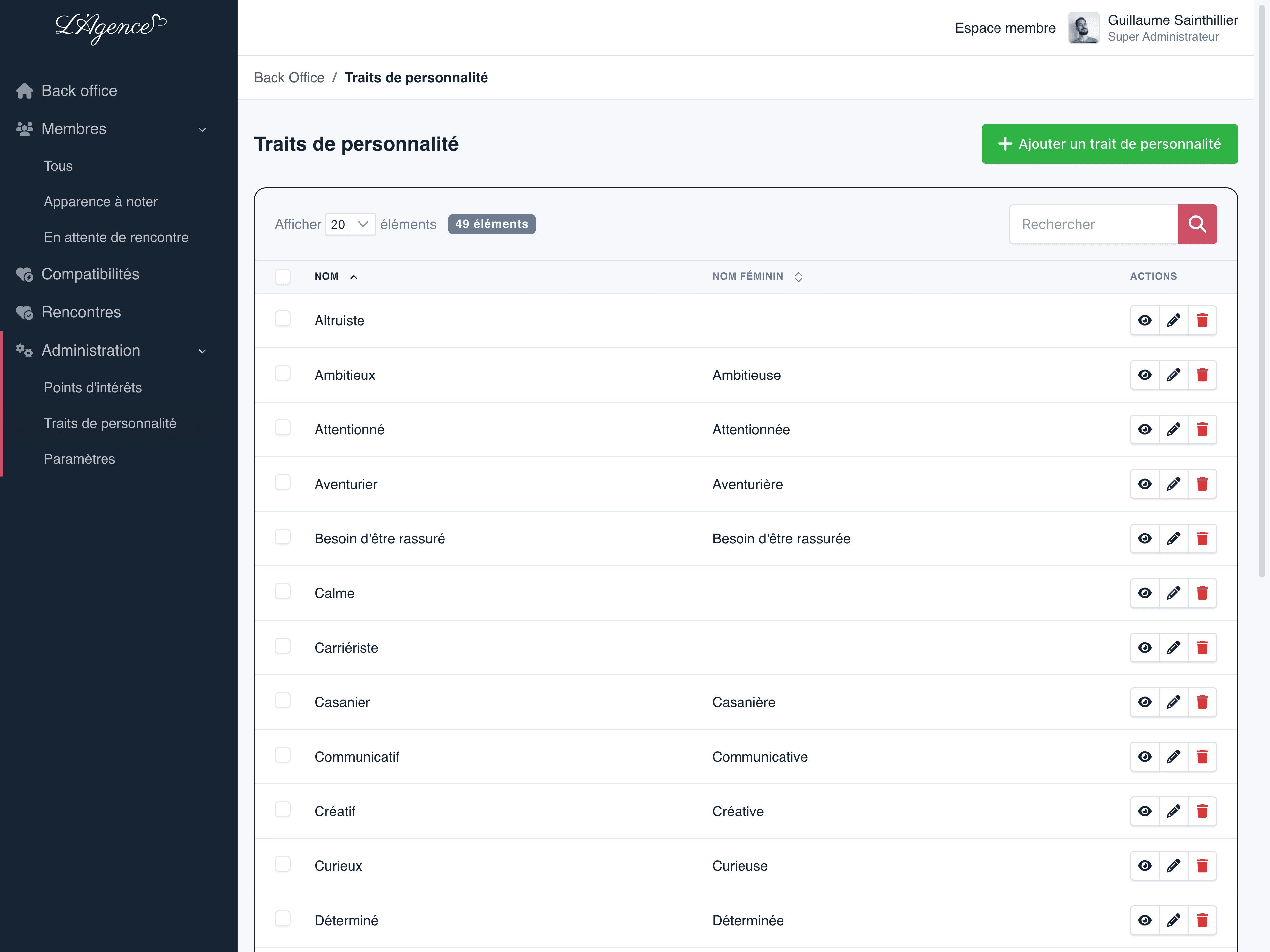Click the Administration gear icon
The width and height of the screenshot is (1270, 952).
coord(23,351)
